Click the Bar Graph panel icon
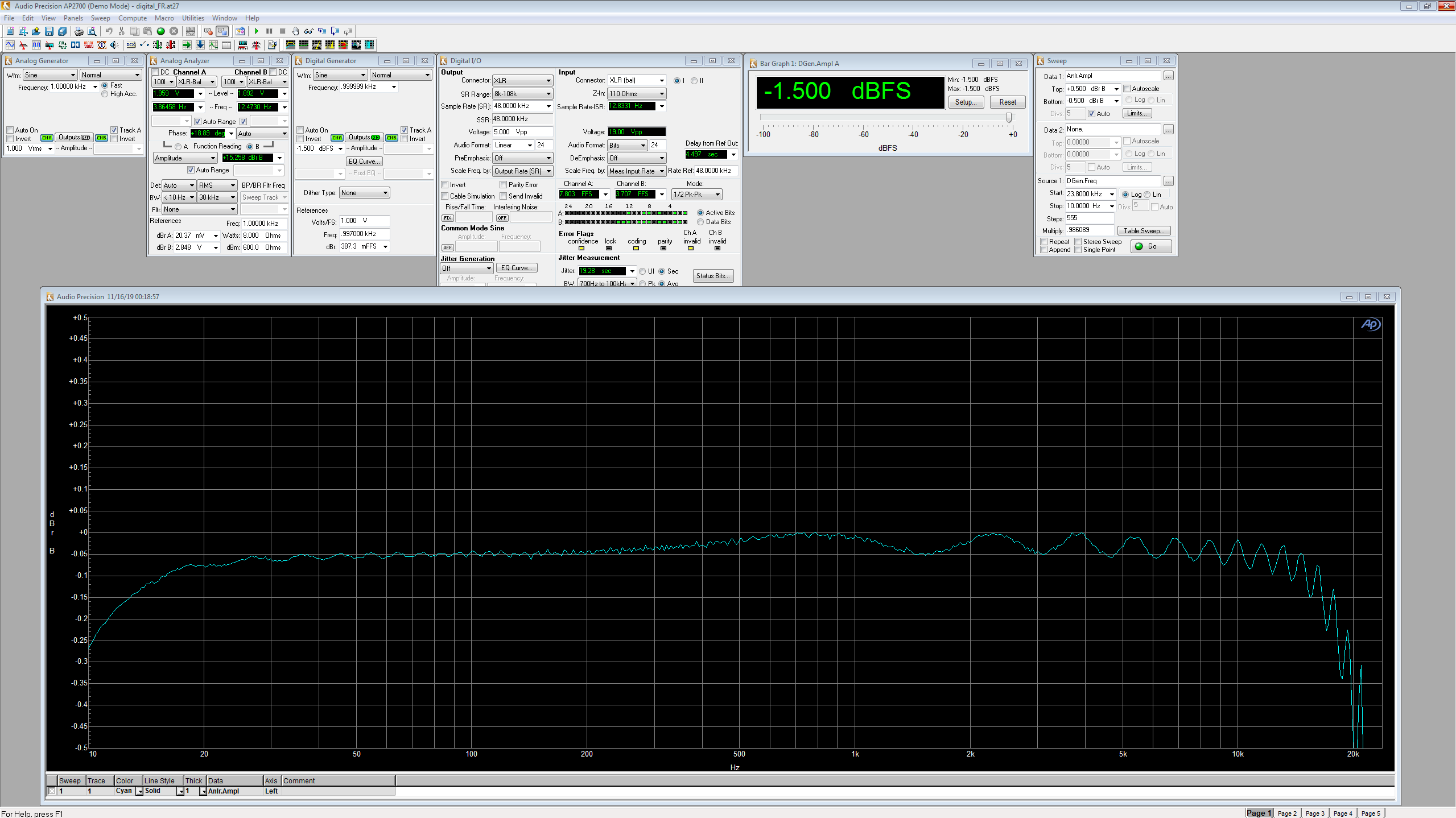The image size is (1456, 818). pos(243,45)
